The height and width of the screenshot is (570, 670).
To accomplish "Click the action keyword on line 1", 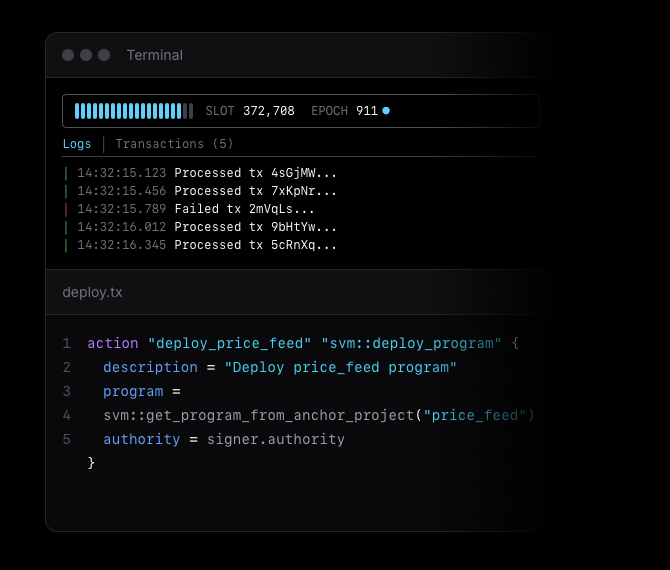I will [x=113, y=343].
